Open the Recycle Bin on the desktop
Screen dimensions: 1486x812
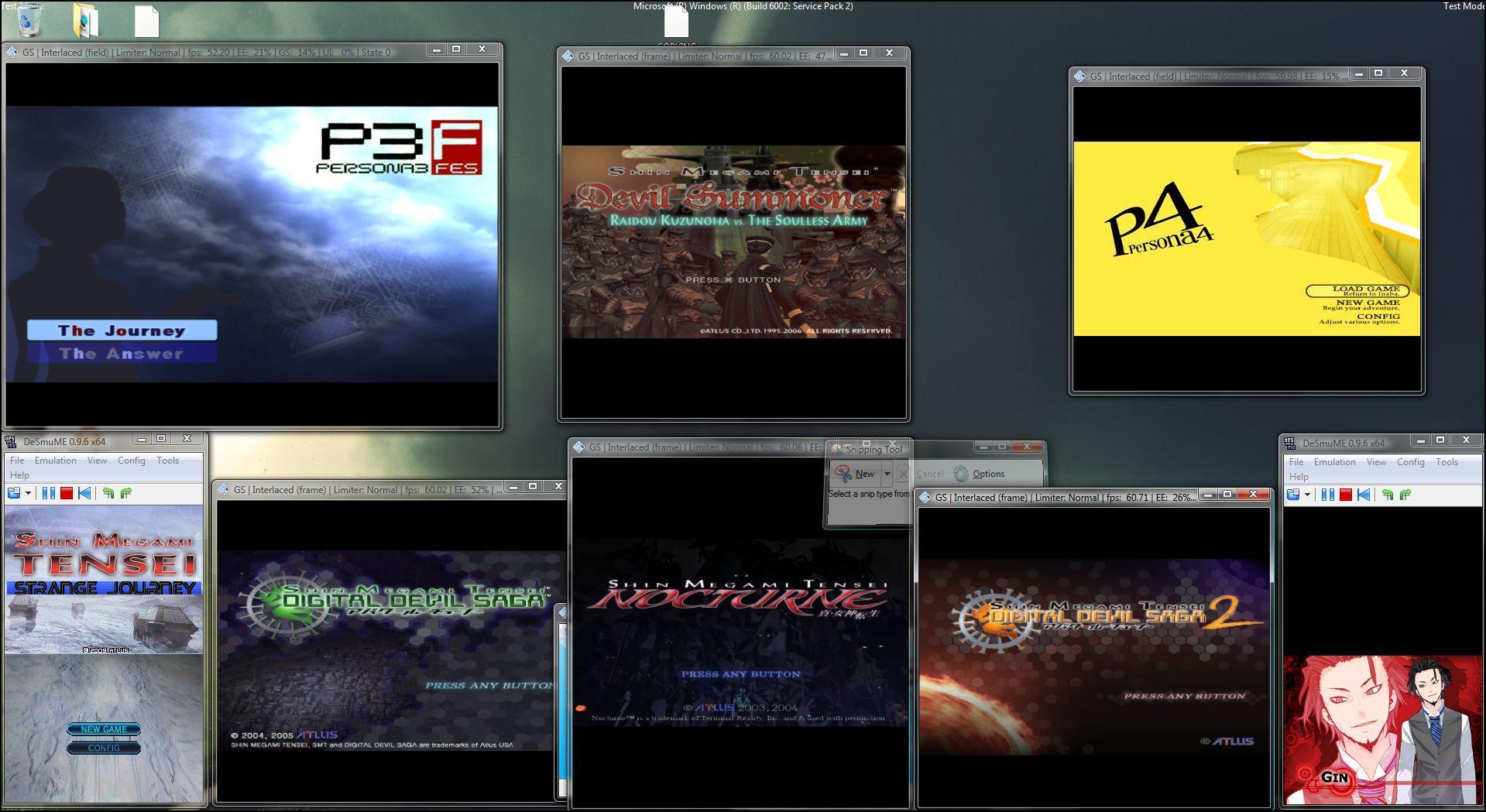29,19
